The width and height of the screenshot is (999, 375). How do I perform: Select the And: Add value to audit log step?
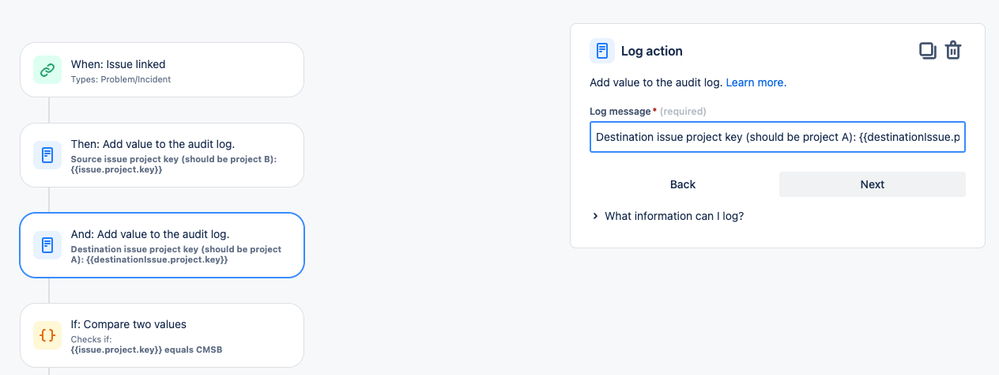click(x=162, y=245)
